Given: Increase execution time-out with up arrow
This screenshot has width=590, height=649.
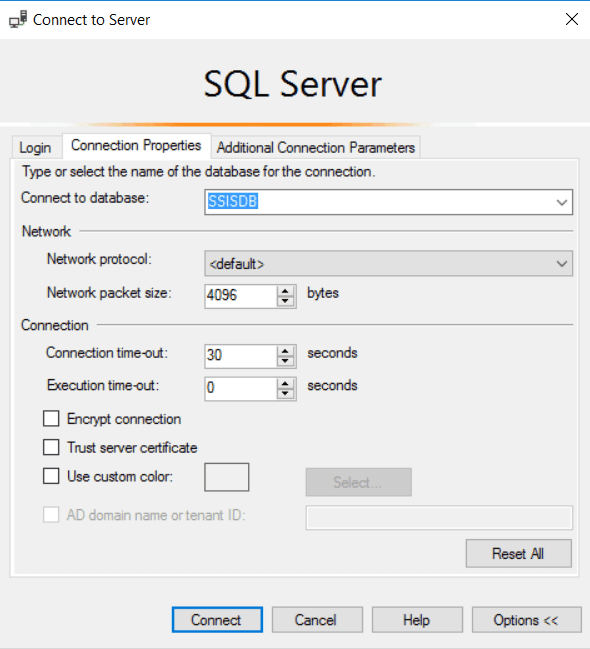Looking at the screenshot, I should 285,384.
